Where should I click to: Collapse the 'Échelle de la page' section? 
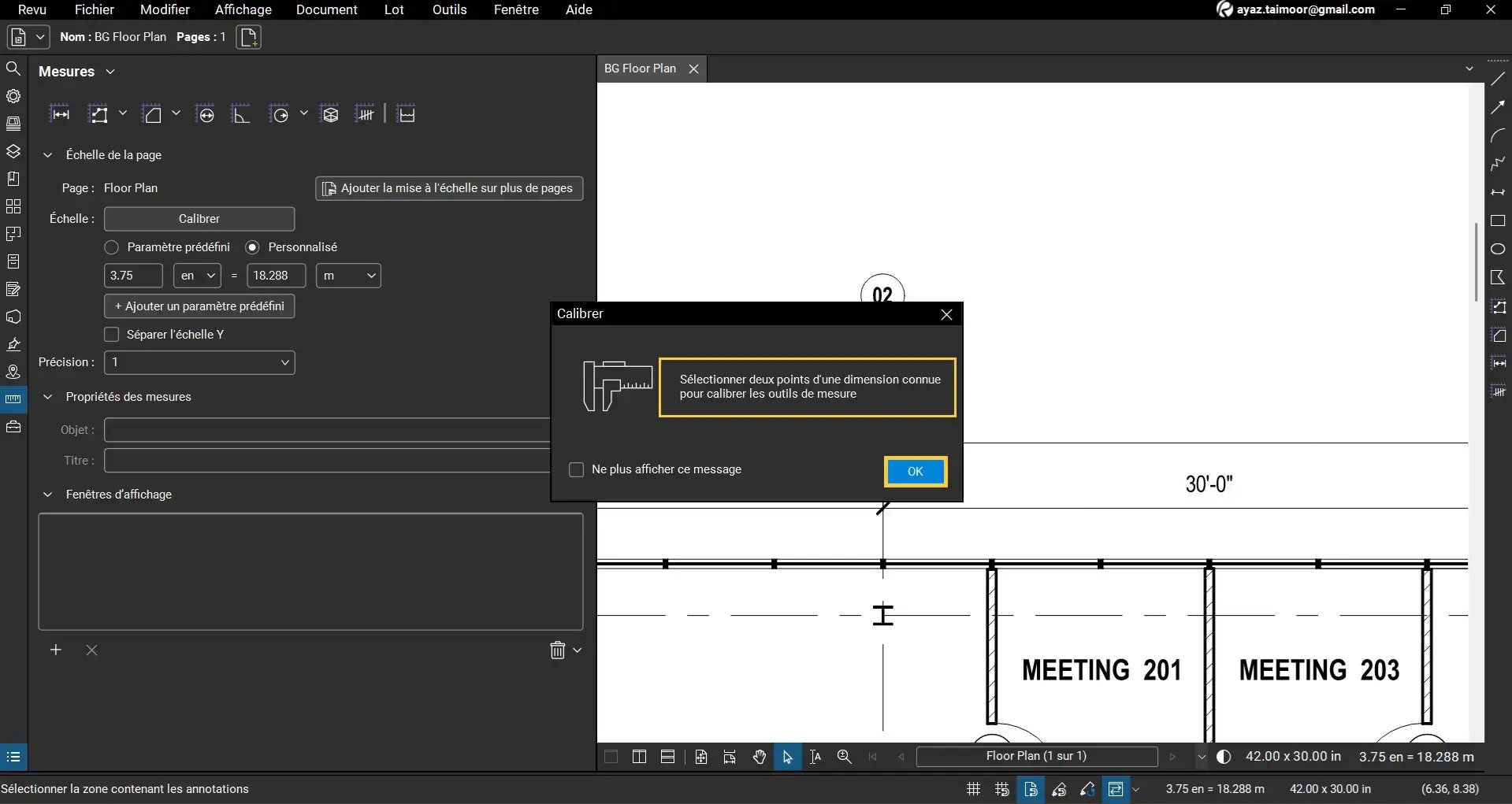point(47,154)
